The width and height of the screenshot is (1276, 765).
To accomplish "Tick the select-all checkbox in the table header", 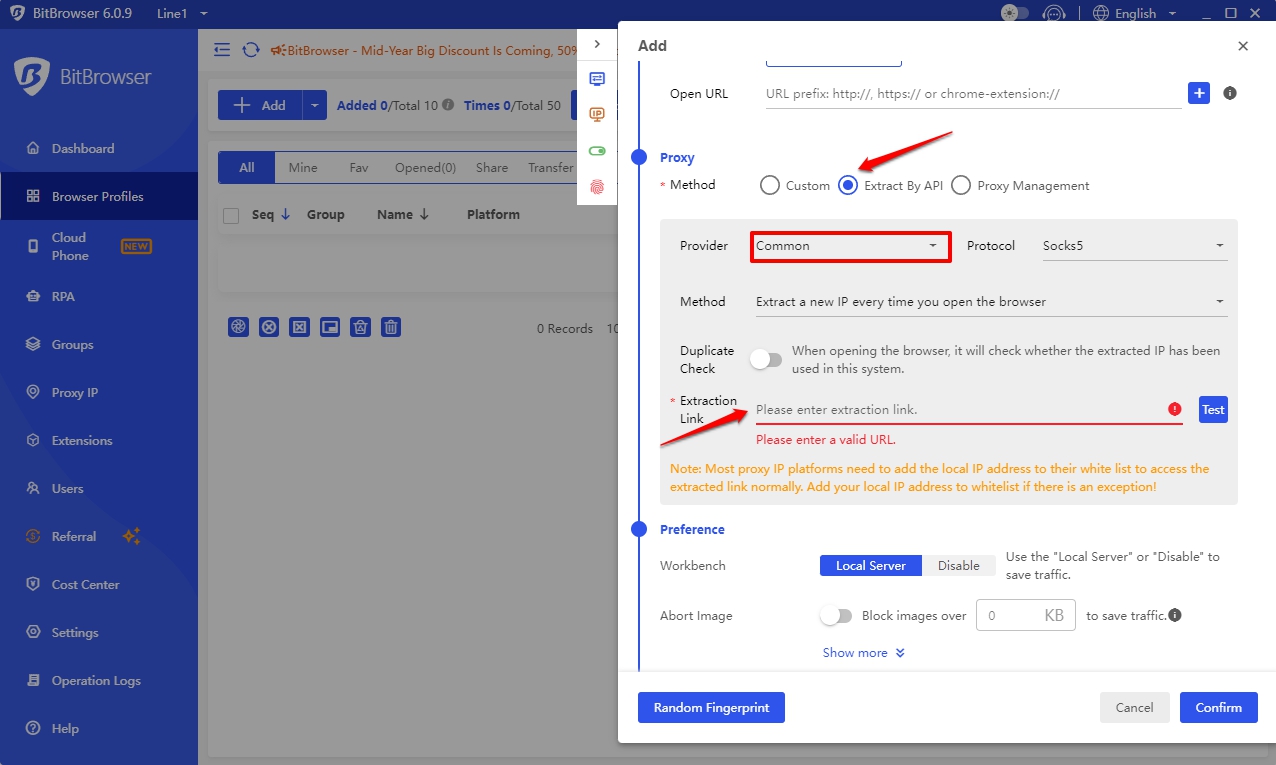I will point(231,215).
